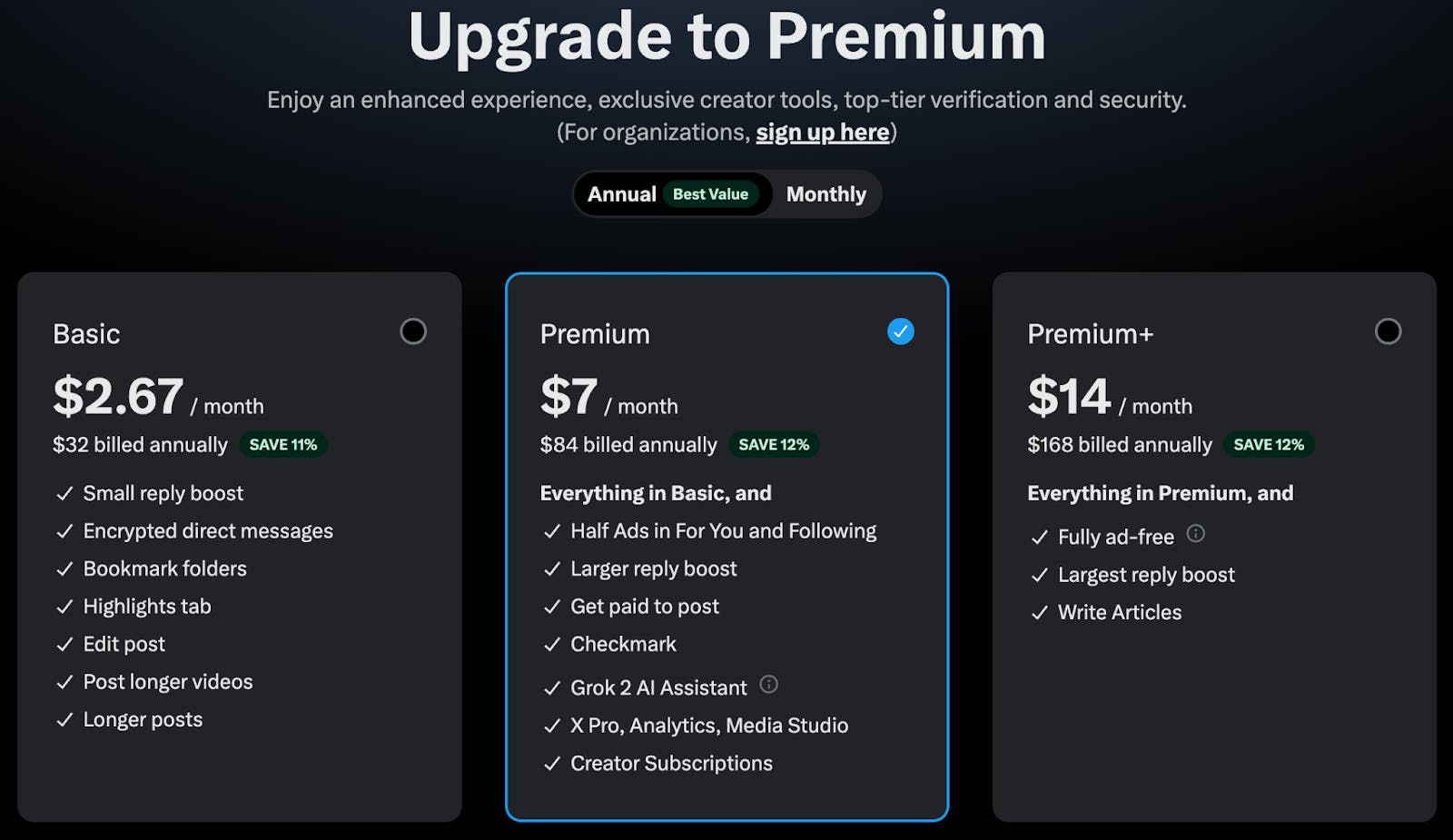The image size is (1453, 840).
Task: Open the organizations 'sign up here' link
Action: click(822, 133)
